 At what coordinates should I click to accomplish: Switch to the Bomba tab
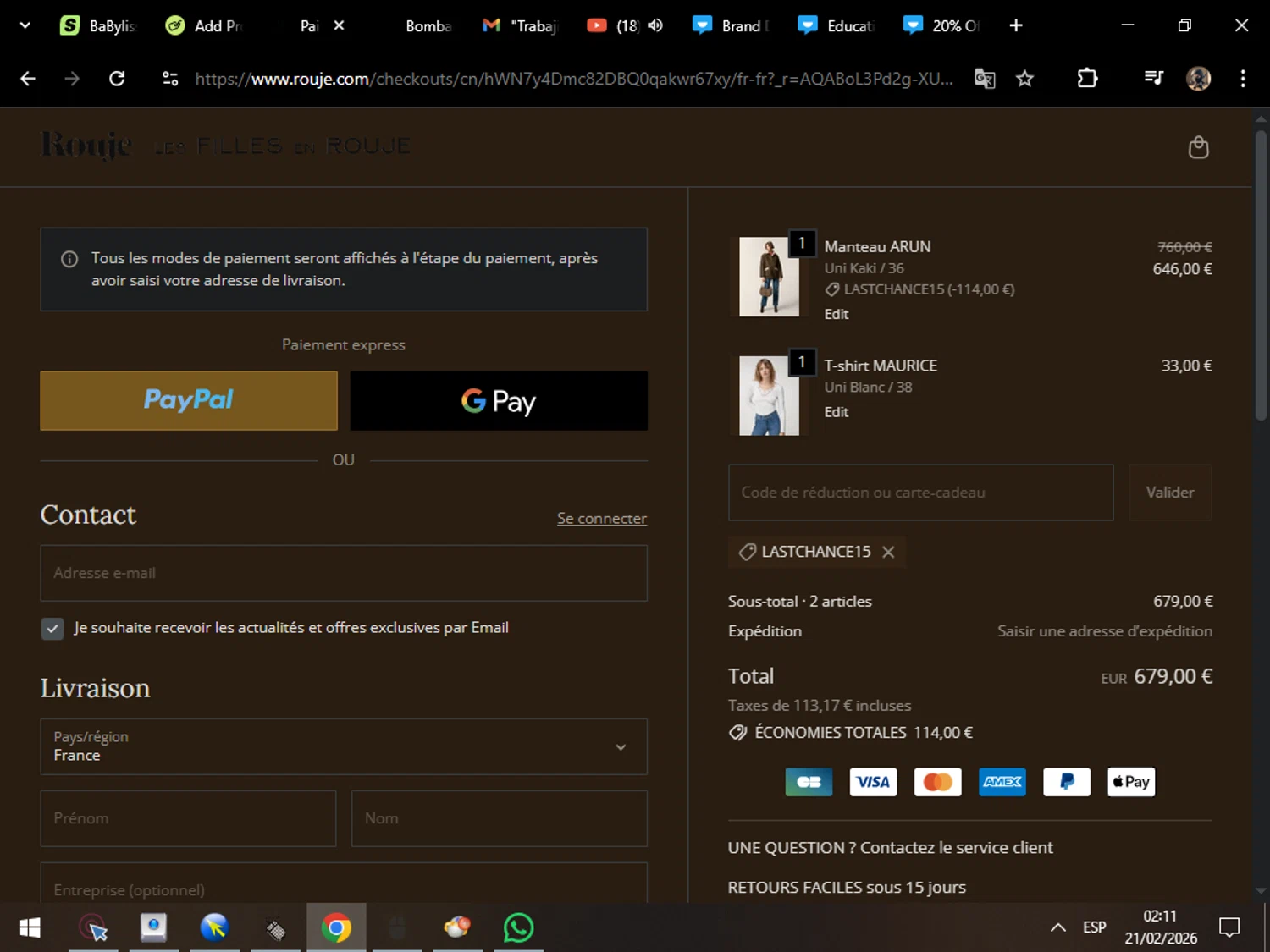(x=428, y=25)
